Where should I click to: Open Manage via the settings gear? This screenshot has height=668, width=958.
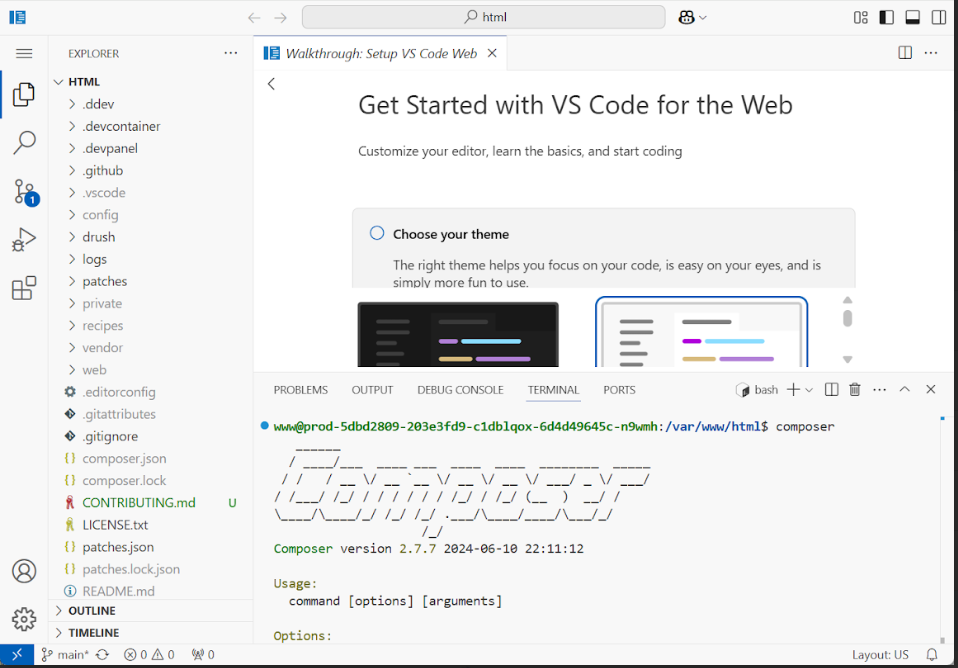pos(24,619)
